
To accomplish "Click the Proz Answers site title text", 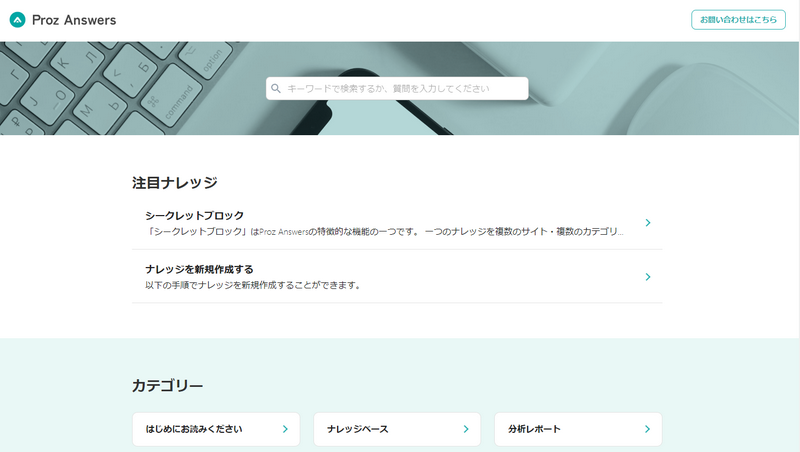I will [x=74, y=20].
